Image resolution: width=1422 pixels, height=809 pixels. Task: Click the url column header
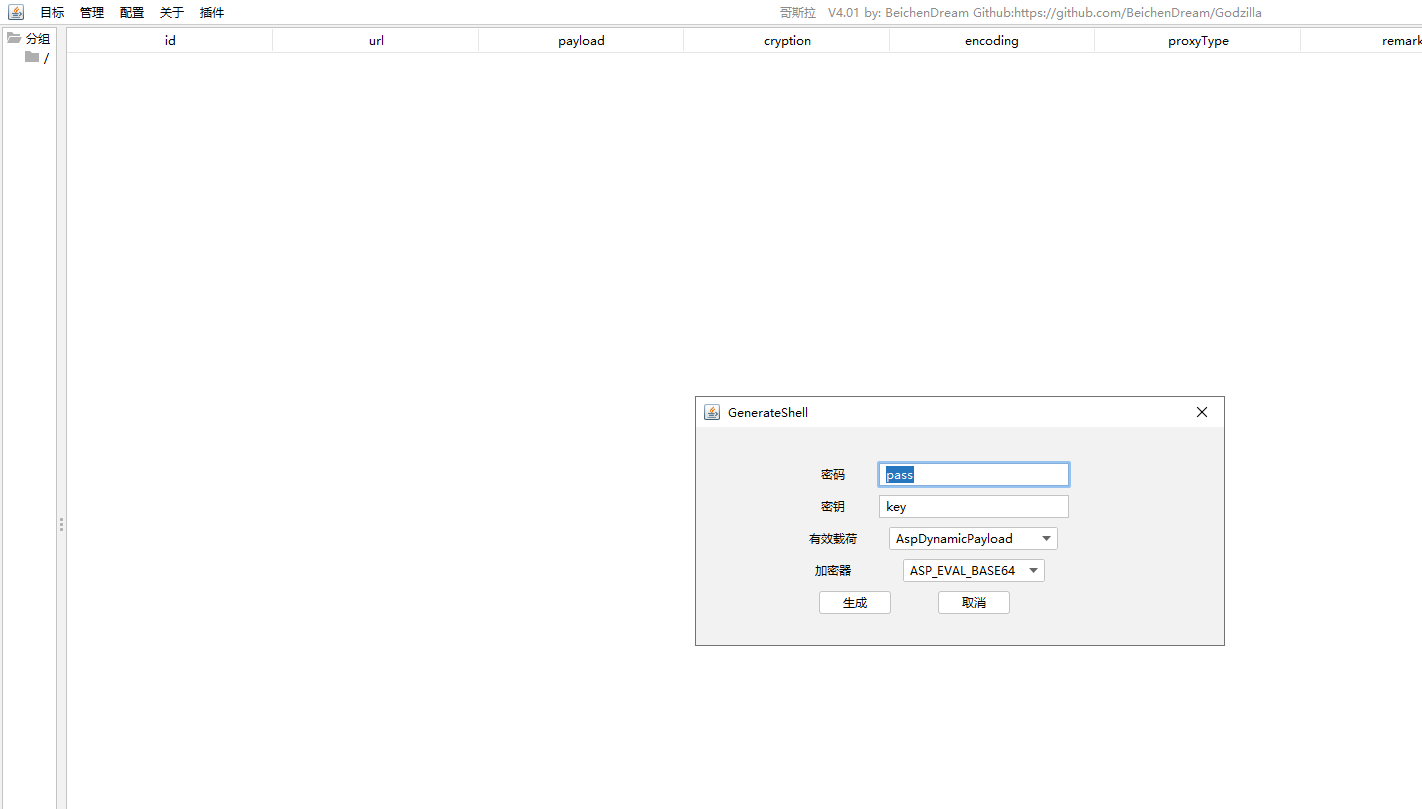click(x=376, y=40)
